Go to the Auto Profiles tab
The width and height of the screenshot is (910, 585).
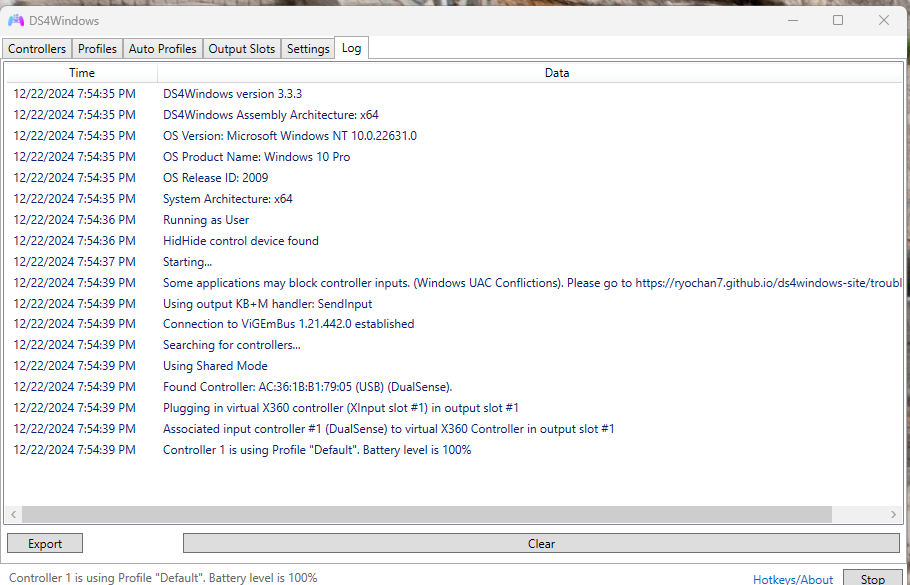click(162, 49)
